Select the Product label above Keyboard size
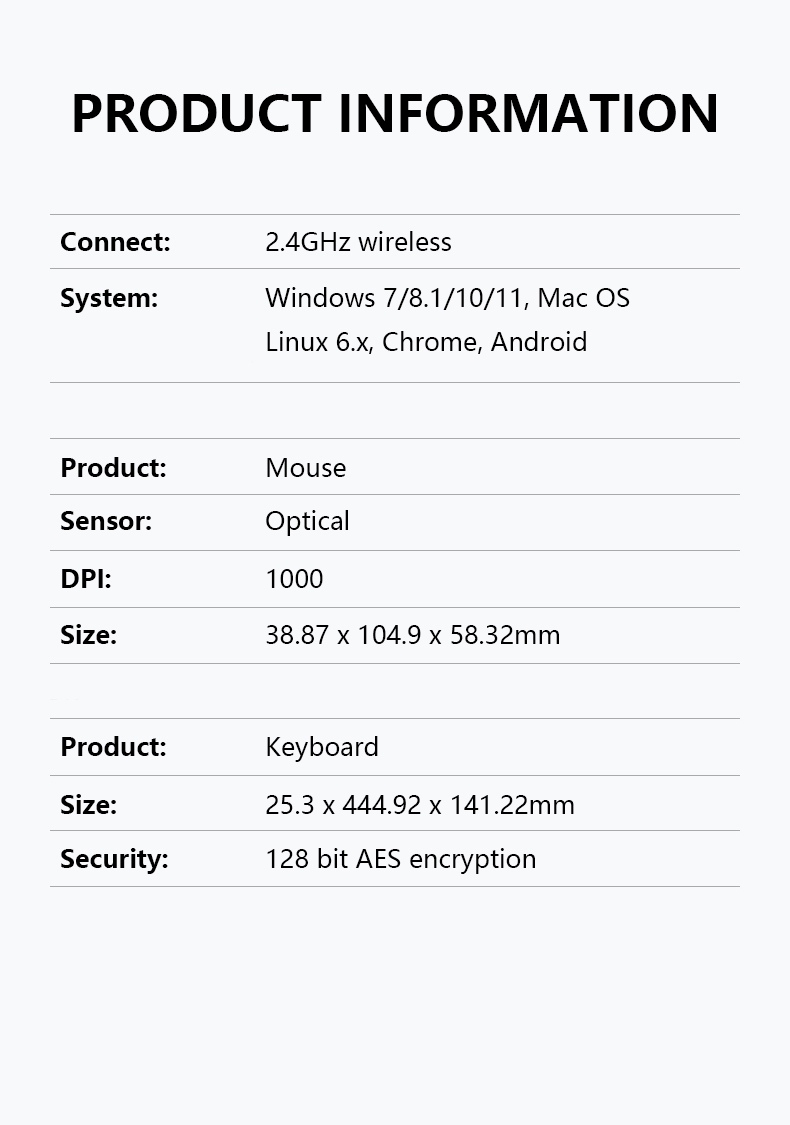The height and width of the screenshot is (1125, 790). coord(113,747)
